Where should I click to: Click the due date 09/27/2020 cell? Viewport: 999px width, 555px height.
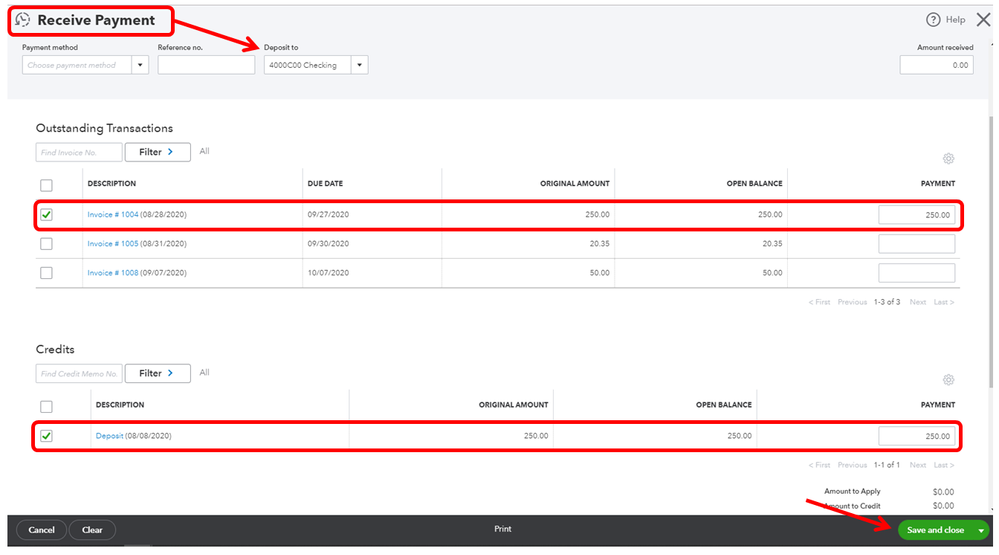pyautogui.click(x=328, y=215)
